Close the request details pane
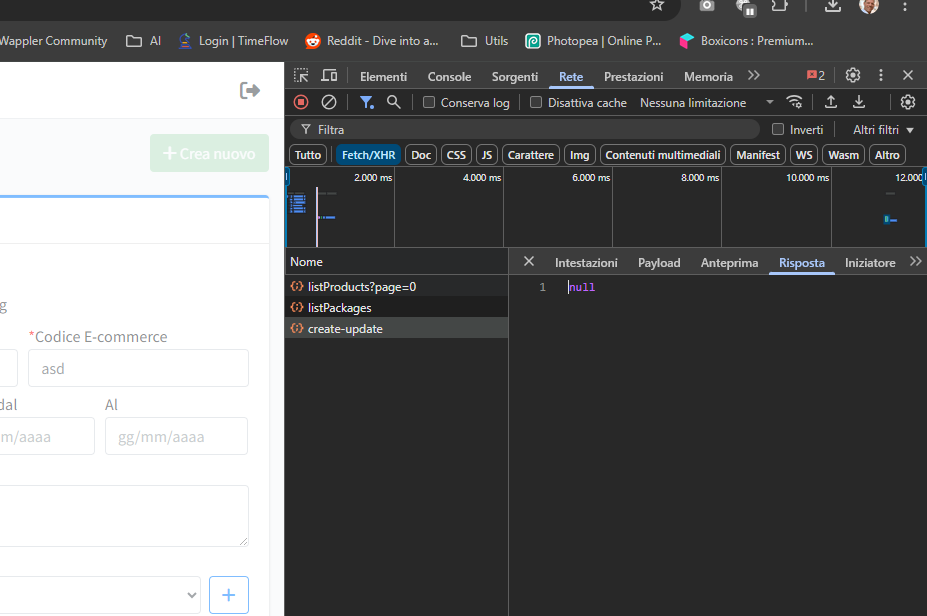This screenshot has height=616, width=927. (529, 261)
